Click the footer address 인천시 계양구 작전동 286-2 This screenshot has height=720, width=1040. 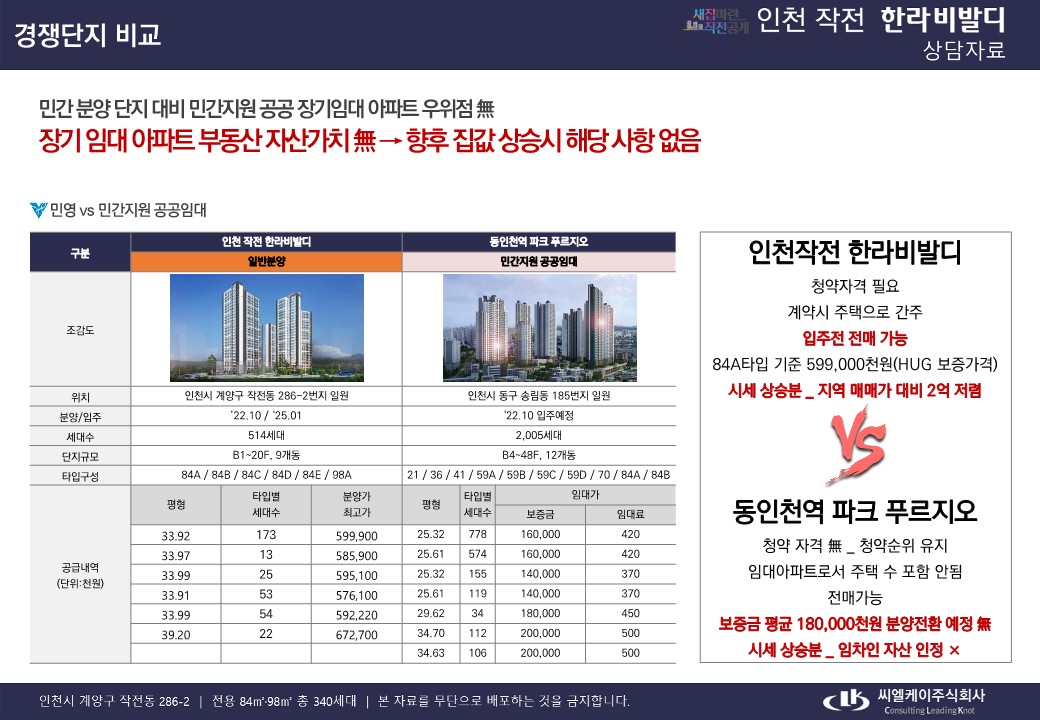[114, 701]
